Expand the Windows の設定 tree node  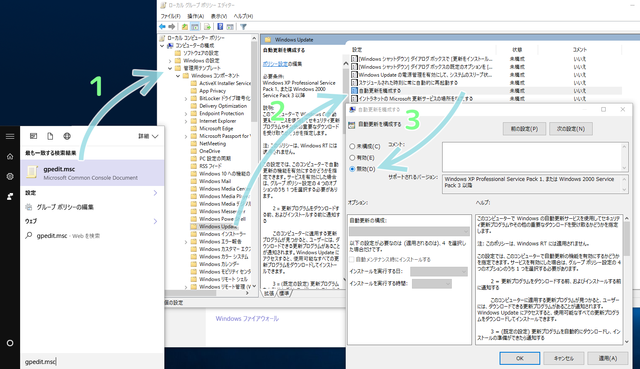170,60
